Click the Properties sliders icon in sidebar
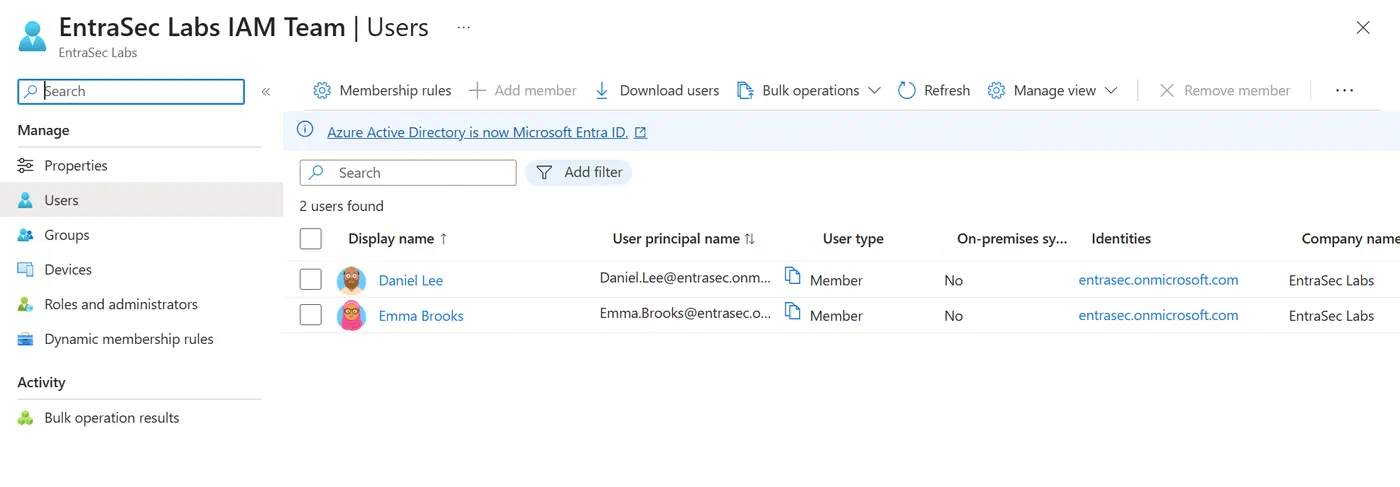This screenshot has width=1400, height=487. [26, 165]
